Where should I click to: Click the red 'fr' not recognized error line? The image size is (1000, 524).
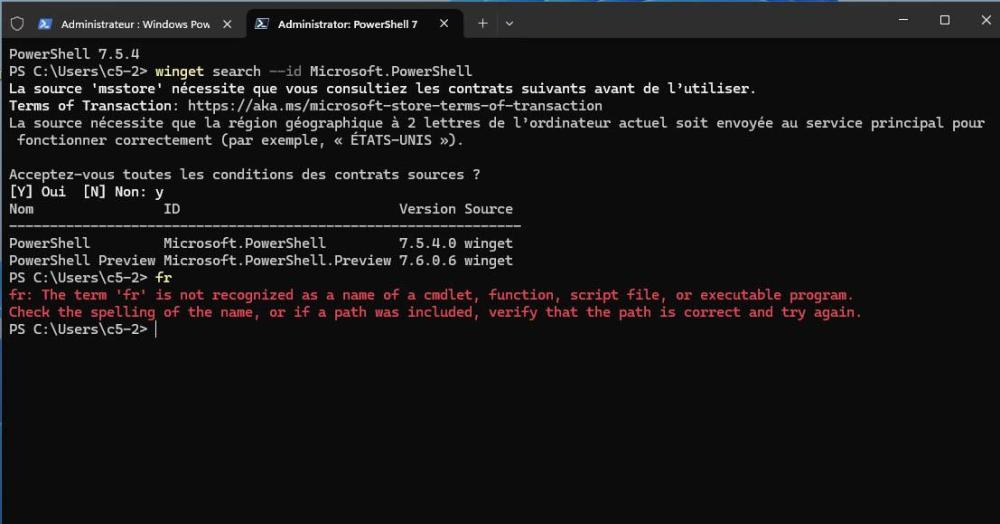coord(430,295)
